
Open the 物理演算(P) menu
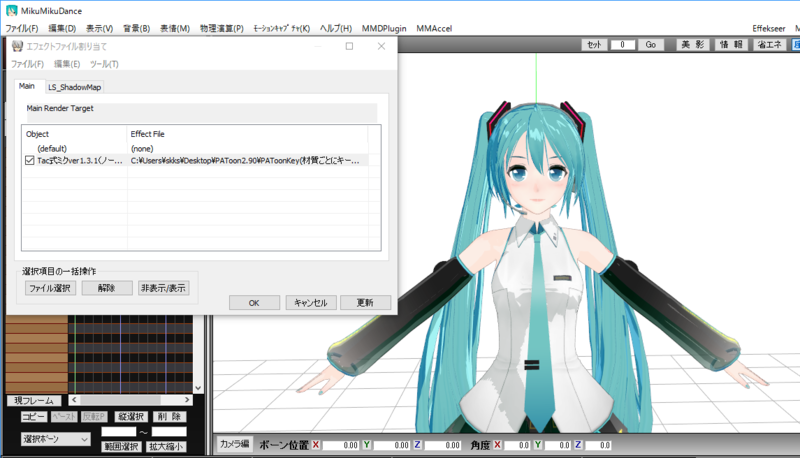pyautogui.click(x=221, y=29)
